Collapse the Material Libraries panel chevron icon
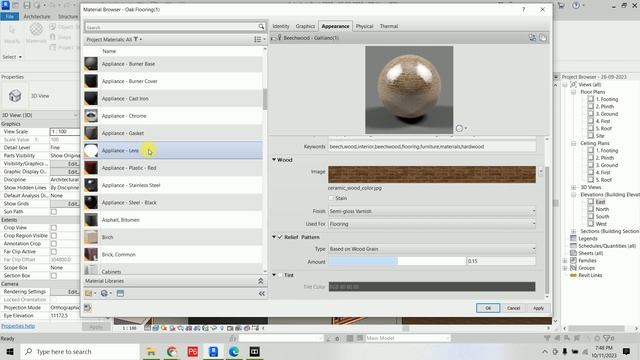This screenshot has width=640, height=360. pyautogui.click(x=260, y=281)
